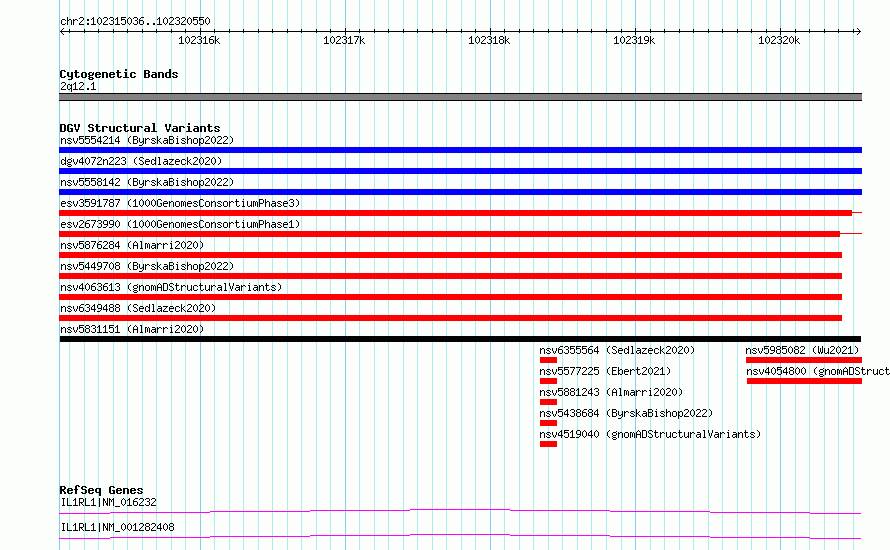
Task: Click the IL1RL1|NM_016232 gene label
Action: 108,502
